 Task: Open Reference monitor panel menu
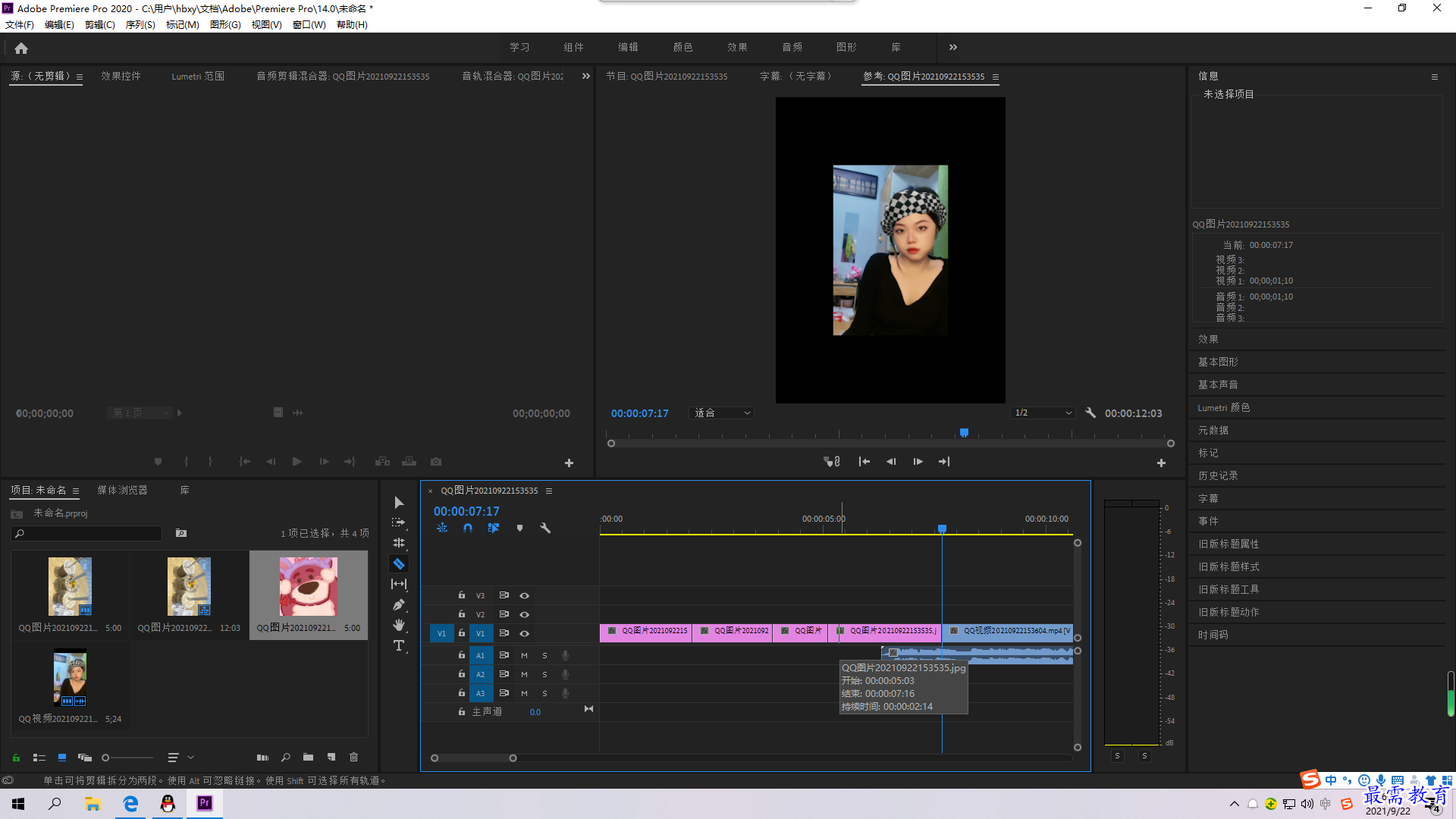[x=996, y=77]
